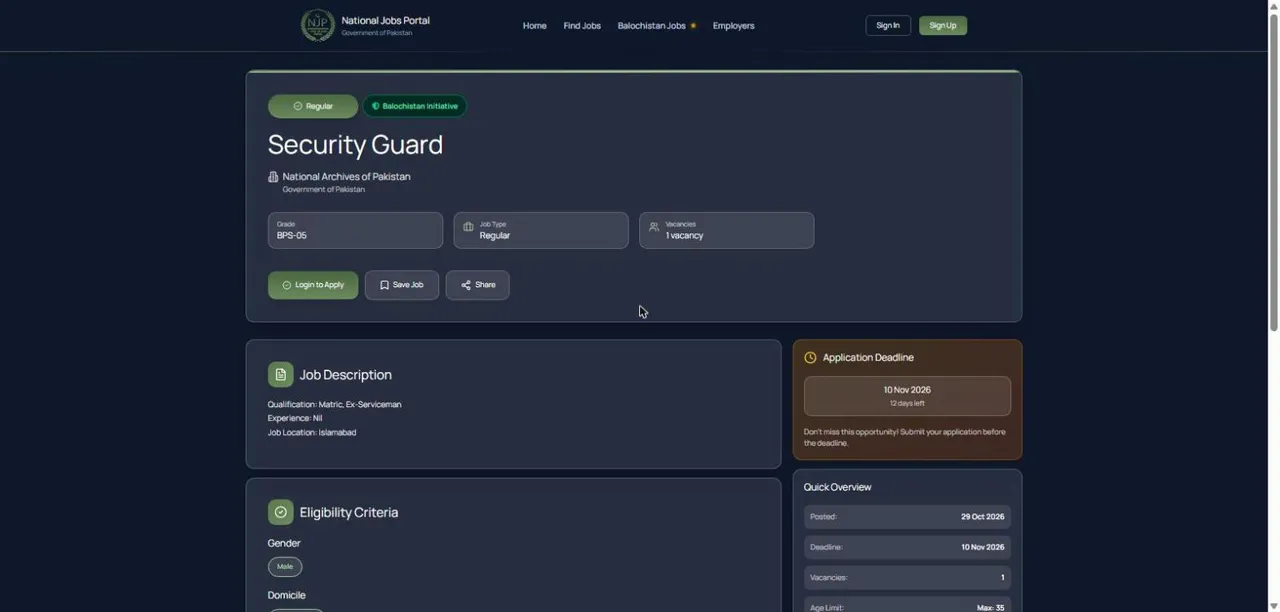Click the Eligibility Criteria heading

[349, 513]
